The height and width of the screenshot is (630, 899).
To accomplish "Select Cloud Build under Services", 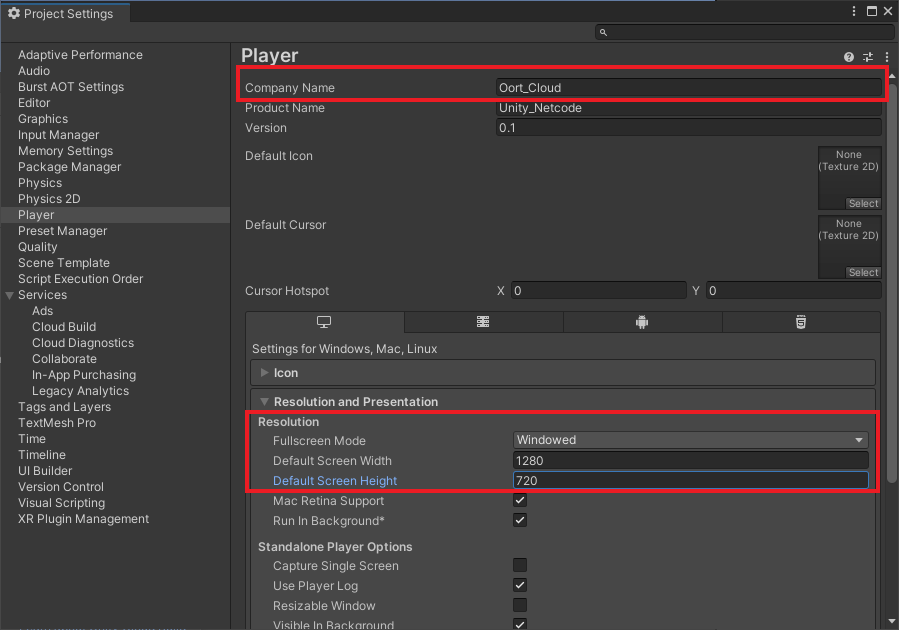I will pos(64,327).
